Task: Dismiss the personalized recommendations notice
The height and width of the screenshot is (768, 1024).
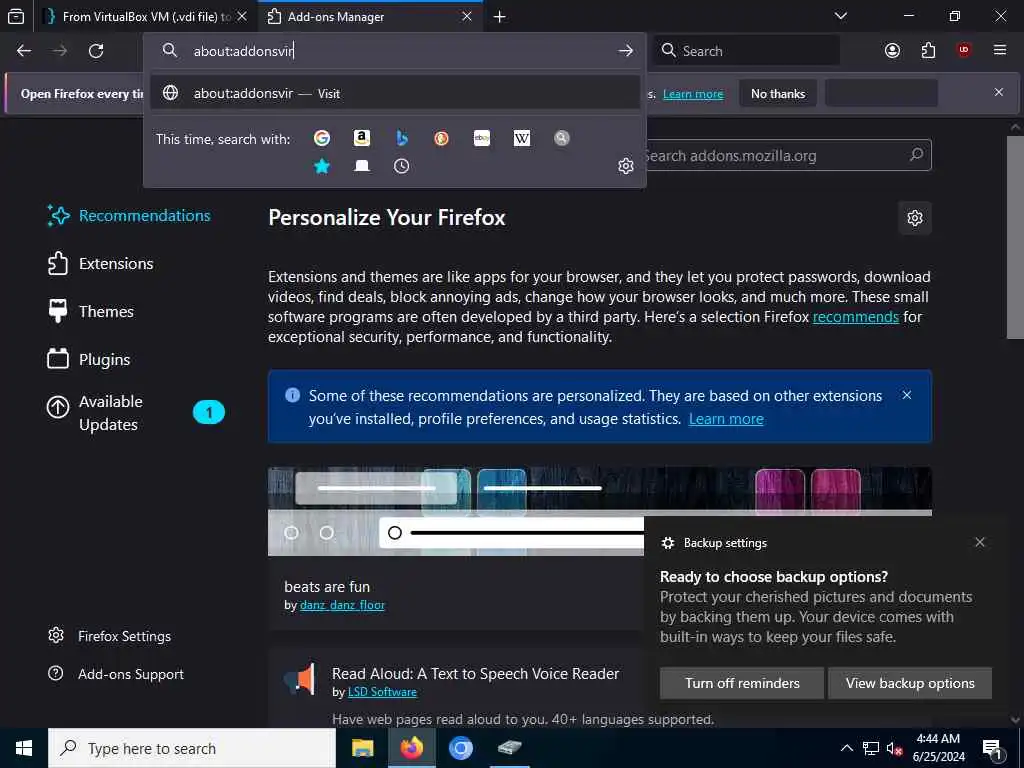Action: tap(906, 395)
